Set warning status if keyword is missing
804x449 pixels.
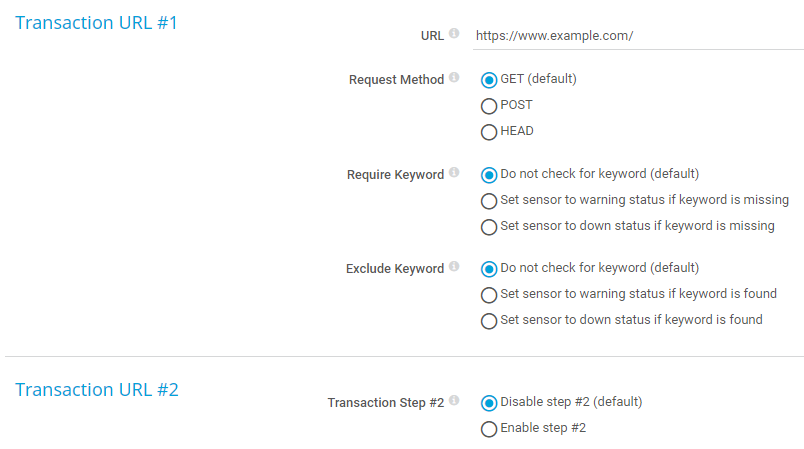click(x=489, y=200)
